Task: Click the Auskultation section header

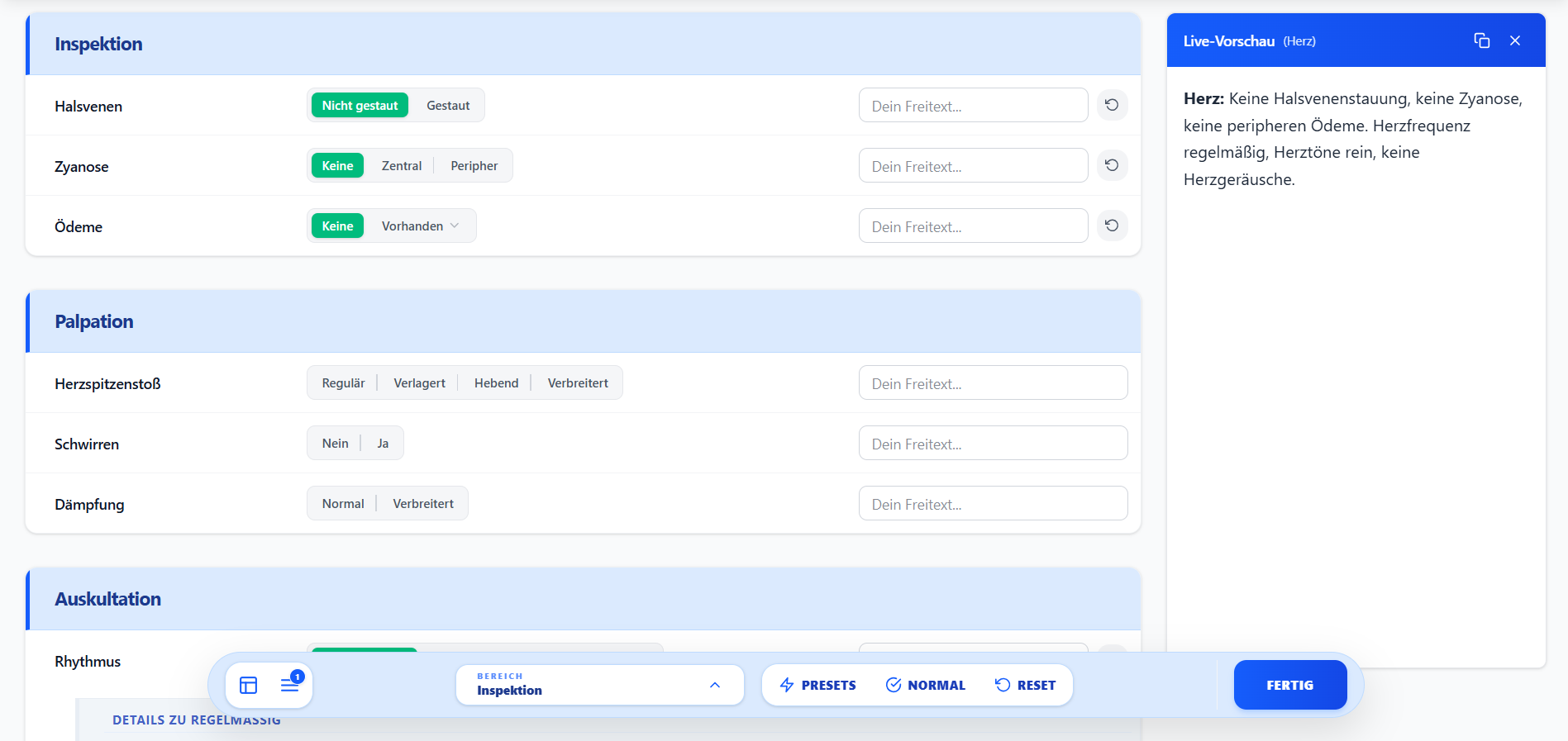Action: (x=108, y=599)
